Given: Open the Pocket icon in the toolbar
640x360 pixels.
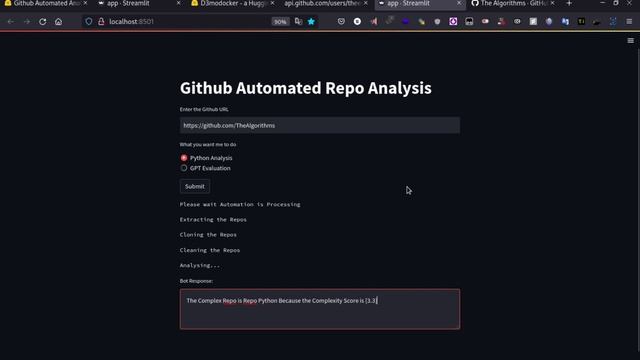Looking at the screenshot, I should tap(341, 21).
